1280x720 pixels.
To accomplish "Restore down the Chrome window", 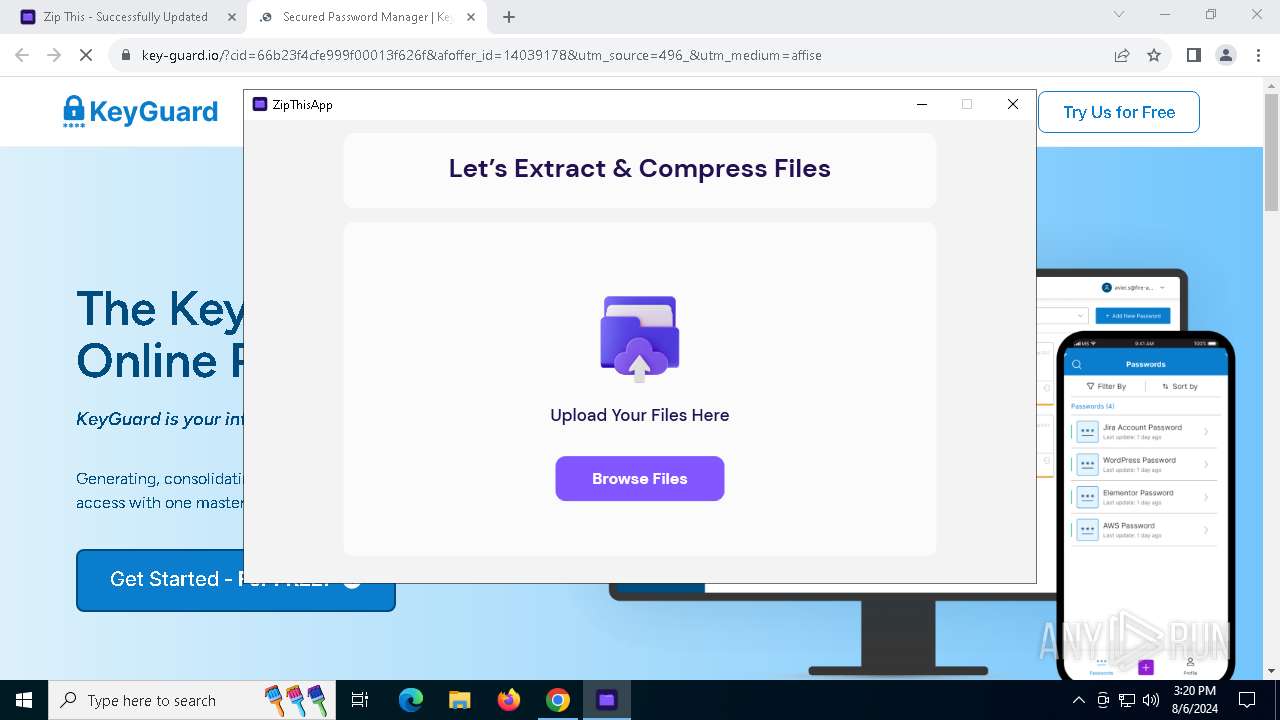I will click(x=1211, y=14).
